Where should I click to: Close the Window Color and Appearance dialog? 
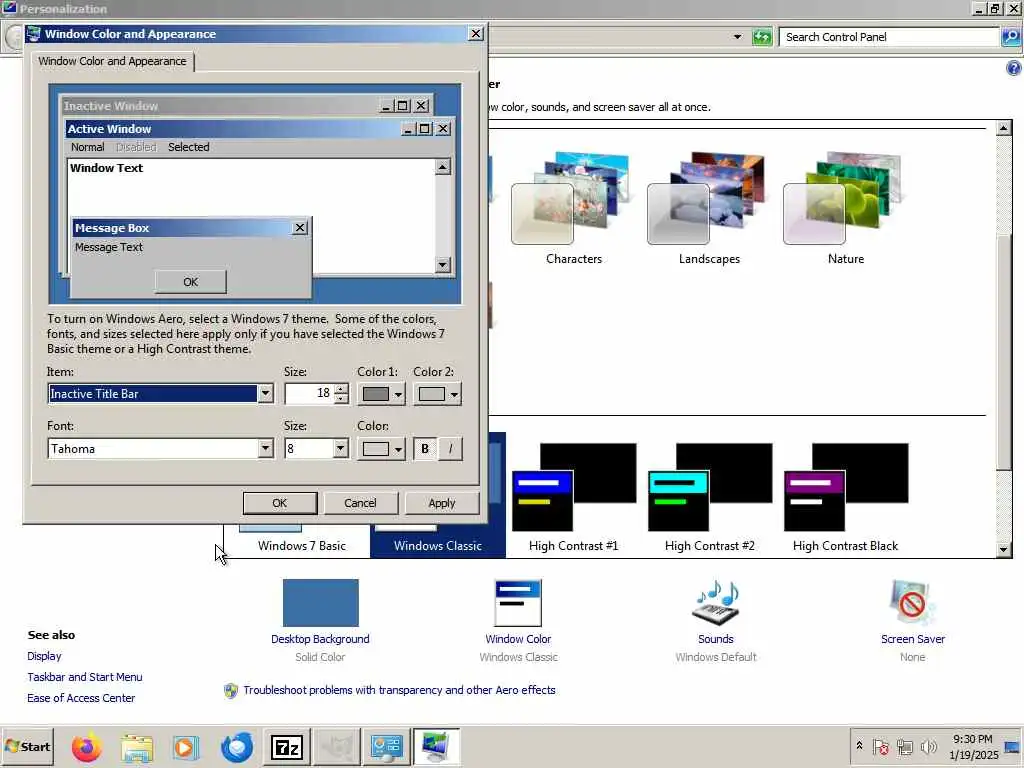[476, 34]
